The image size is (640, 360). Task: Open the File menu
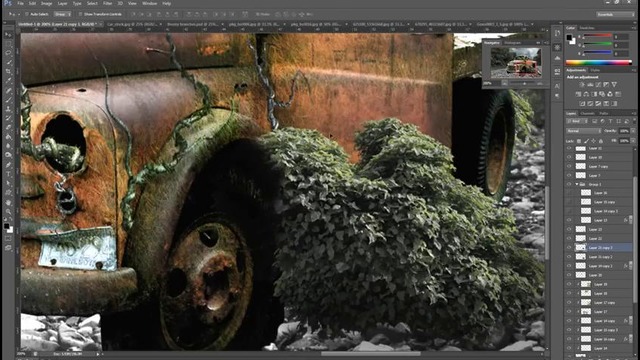click(20, 3)
